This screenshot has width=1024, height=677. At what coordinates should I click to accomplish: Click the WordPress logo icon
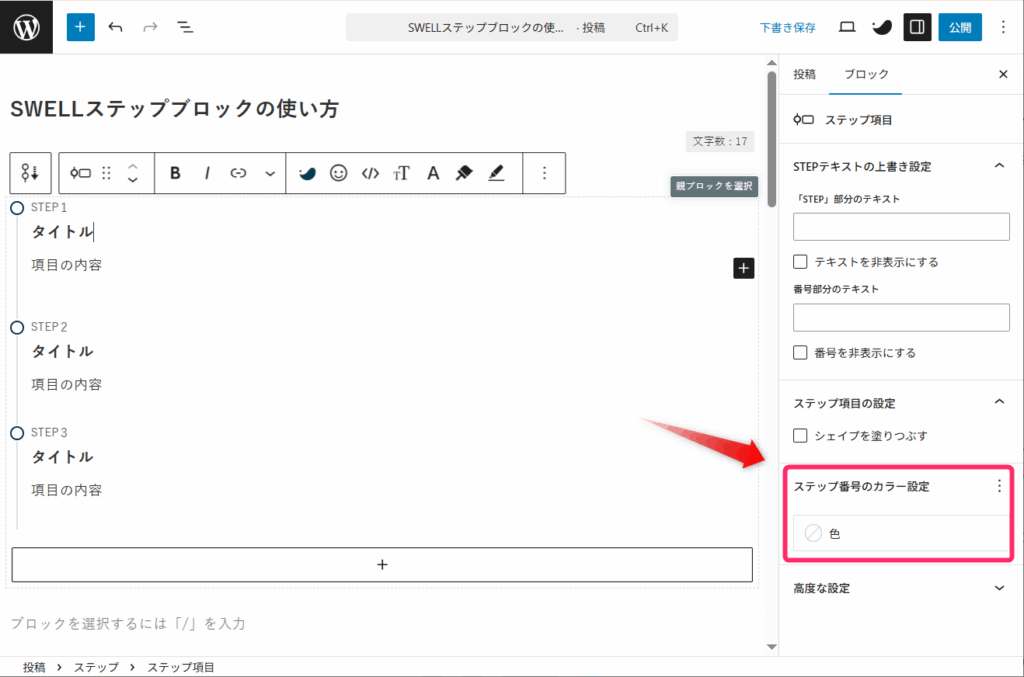point(26,27)
